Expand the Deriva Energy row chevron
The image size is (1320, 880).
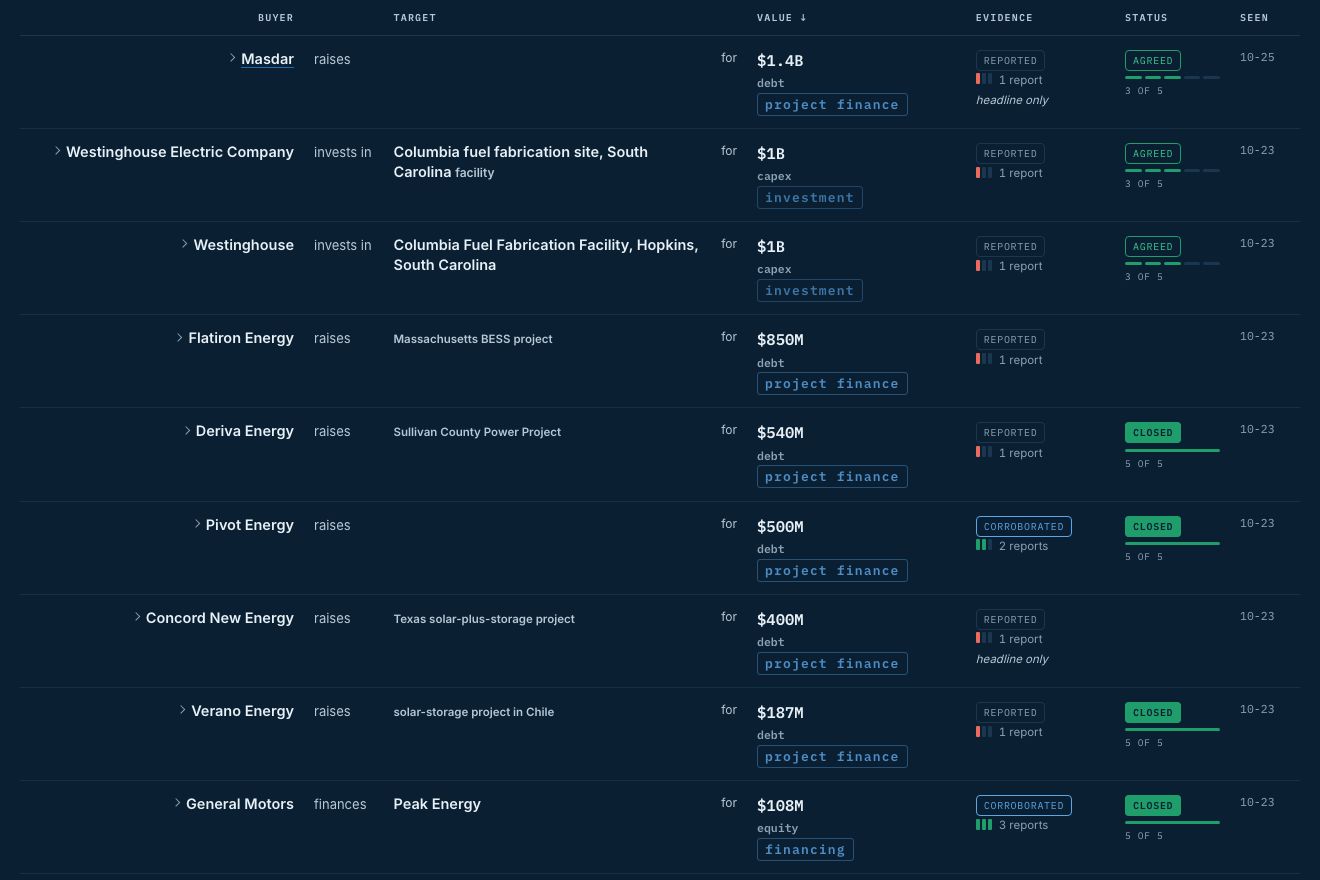pos(188,430)
